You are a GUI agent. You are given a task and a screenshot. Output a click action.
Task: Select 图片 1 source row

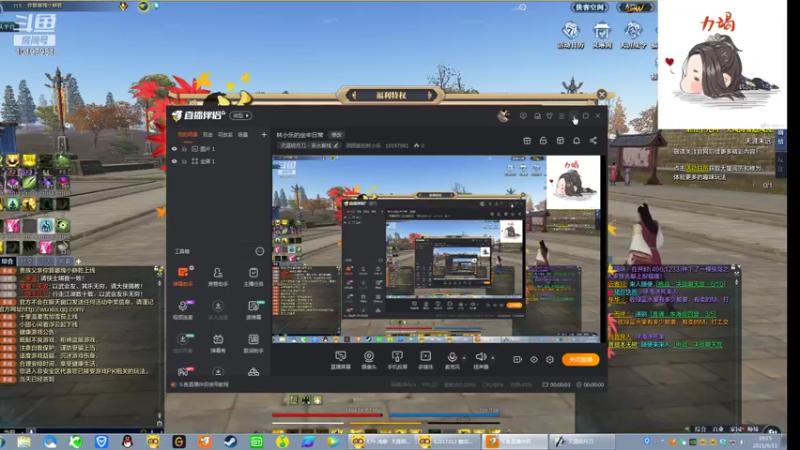tap(219, 149)
